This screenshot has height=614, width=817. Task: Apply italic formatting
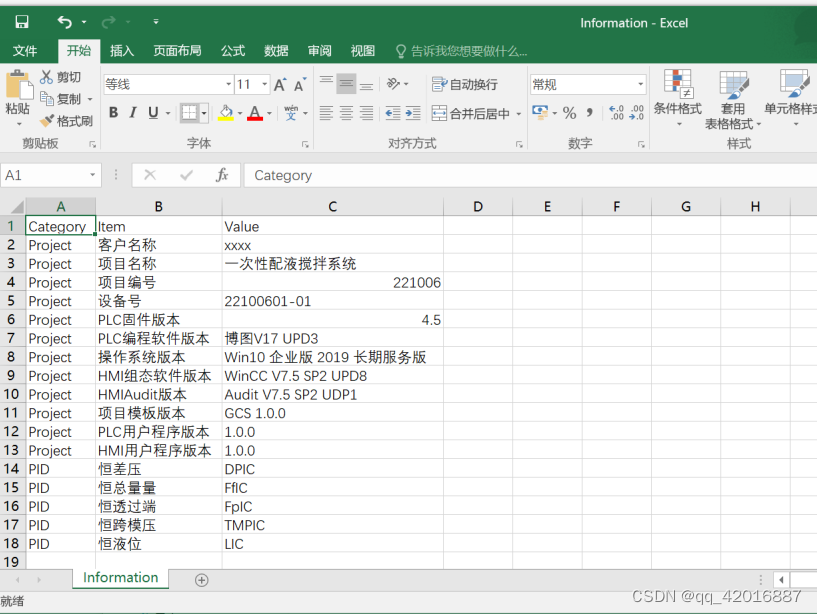133,113
